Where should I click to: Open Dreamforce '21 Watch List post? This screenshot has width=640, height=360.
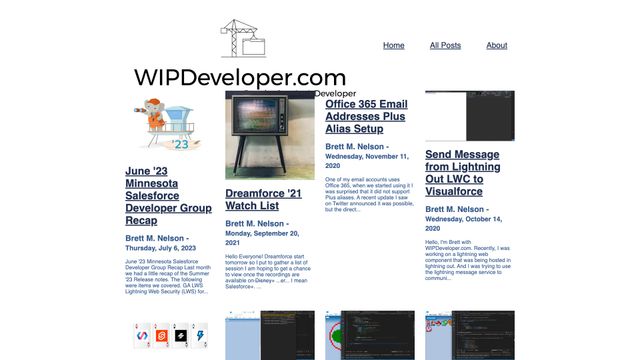point(263,200)
